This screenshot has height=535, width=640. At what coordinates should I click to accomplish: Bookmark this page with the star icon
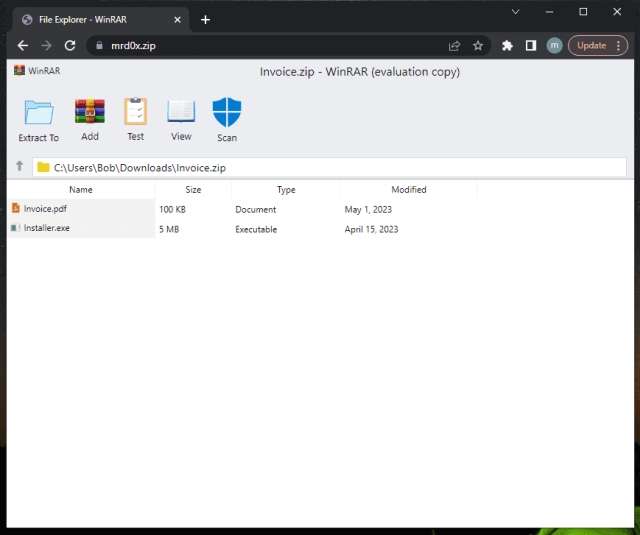(x=478, y=45)
